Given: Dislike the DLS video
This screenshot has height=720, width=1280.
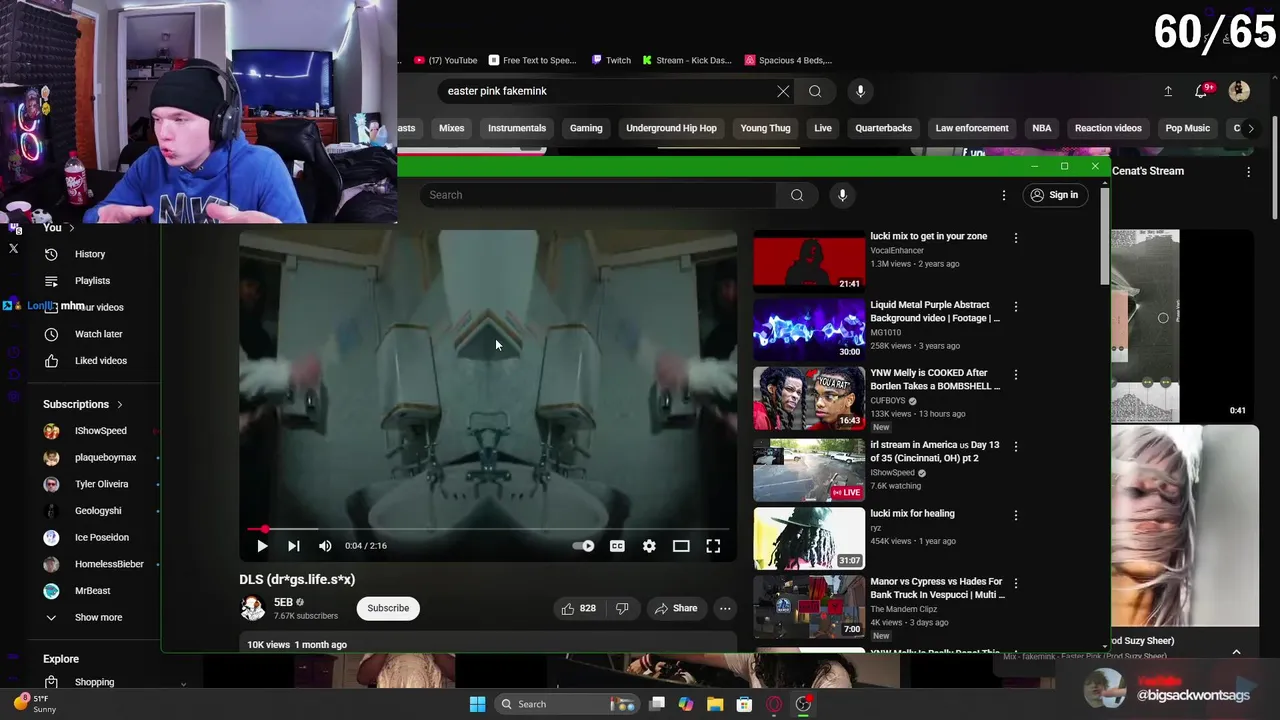Looking at the screenshot, I should pos(622,608).
